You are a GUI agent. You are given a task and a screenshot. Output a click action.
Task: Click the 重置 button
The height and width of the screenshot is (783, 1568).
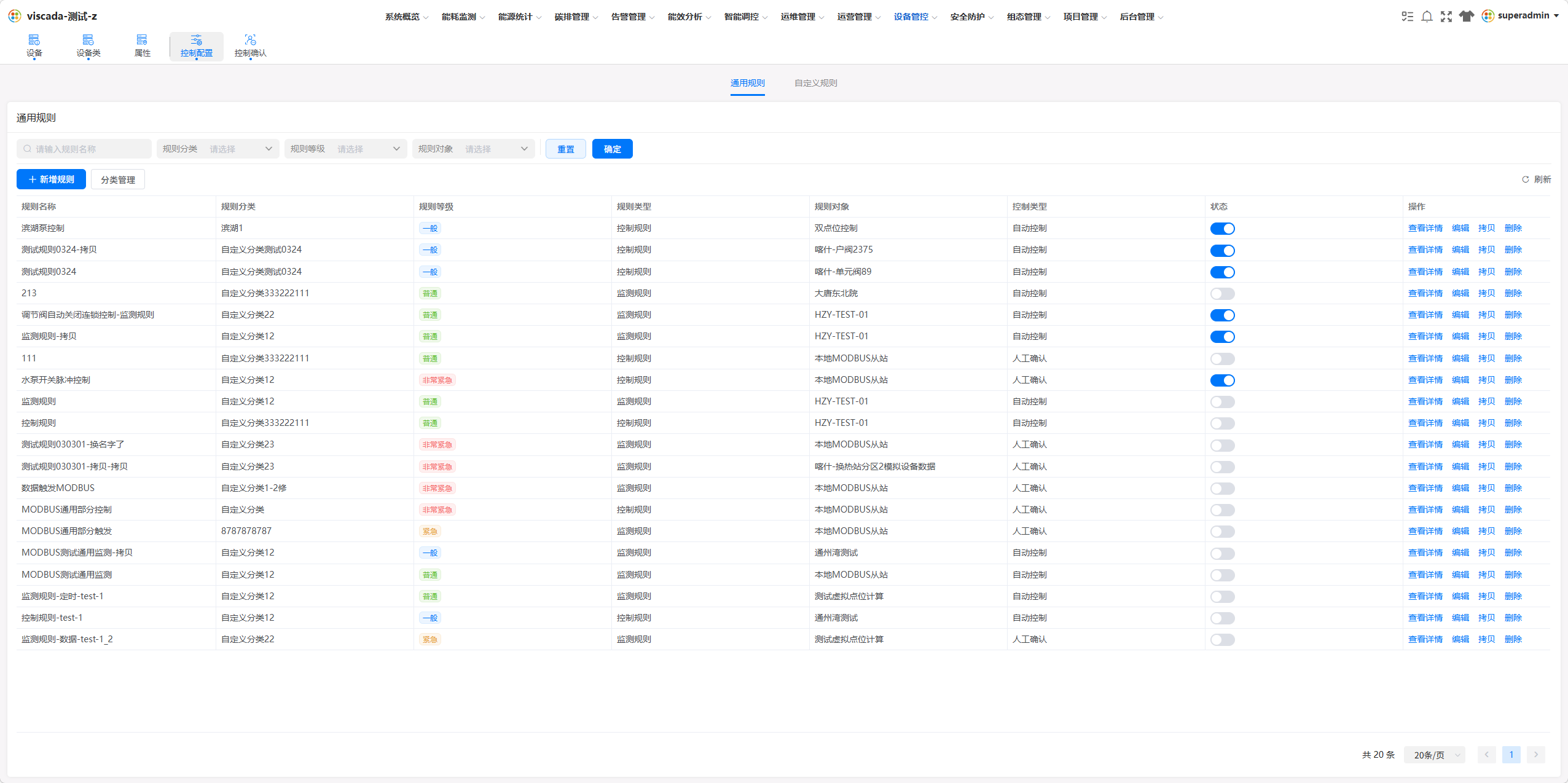click(565, 149)
